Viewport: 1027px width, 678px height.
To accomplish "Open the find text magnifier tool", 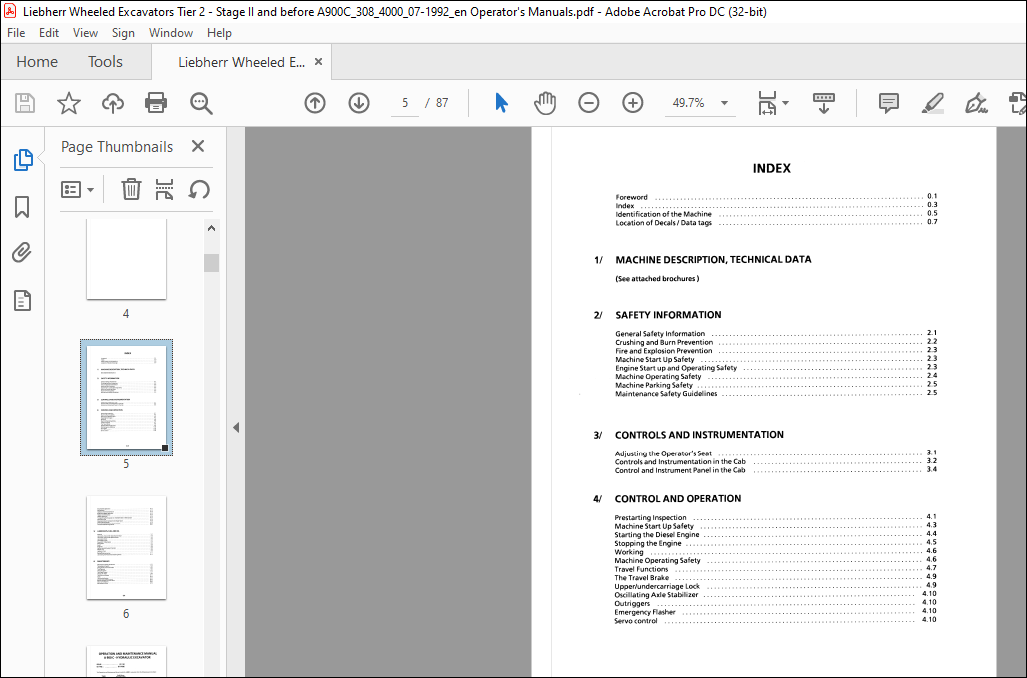I will pos(200,103).
